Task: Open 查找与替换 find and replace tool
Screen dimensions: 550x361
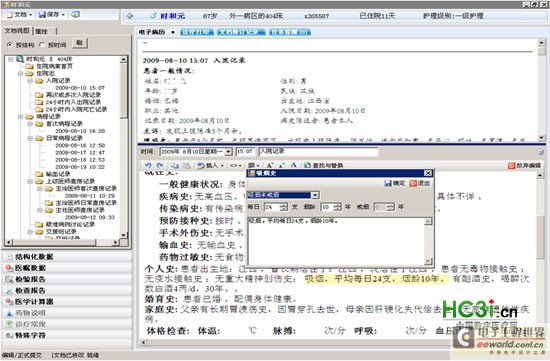Action: point(323,165)
